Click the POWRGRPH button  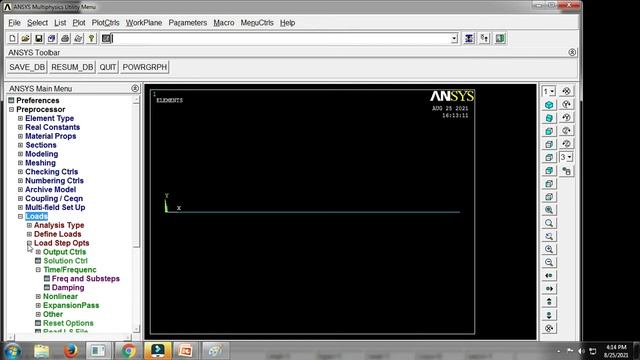pos(144,67)
